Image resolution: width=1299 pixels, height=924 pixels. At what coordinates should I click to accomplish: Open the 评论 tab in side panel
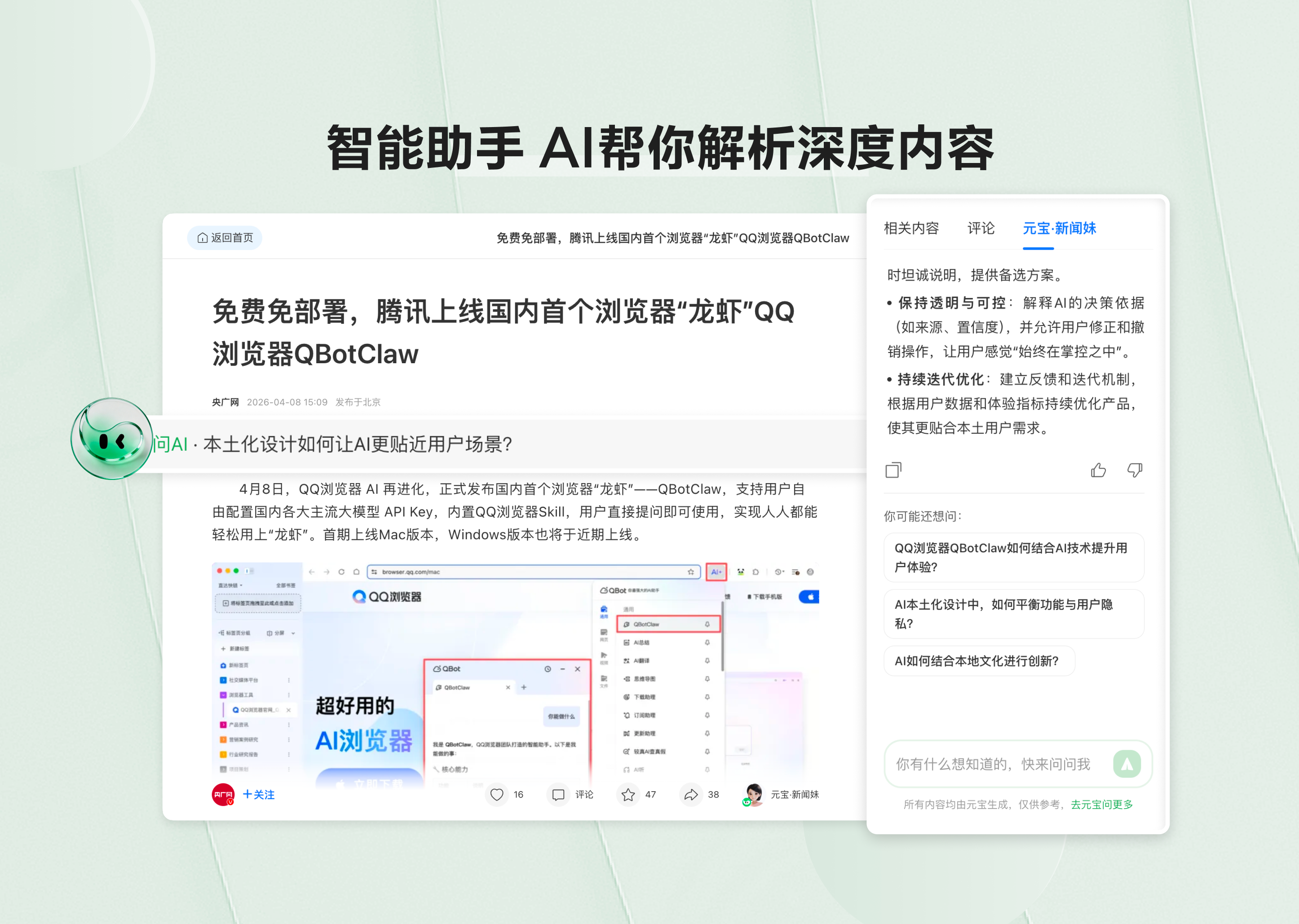pos(981,228)
